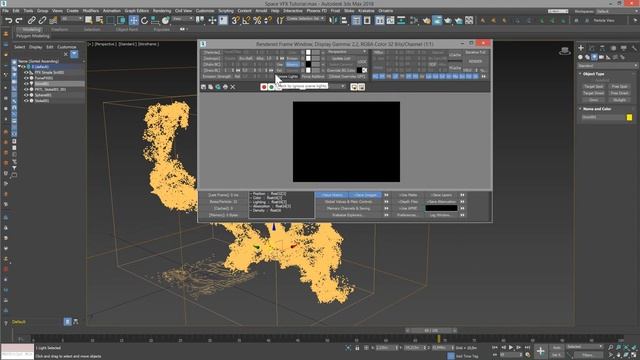
Task: Click the Undo arrow in main toolbar
Action: (x=8, y=20)
